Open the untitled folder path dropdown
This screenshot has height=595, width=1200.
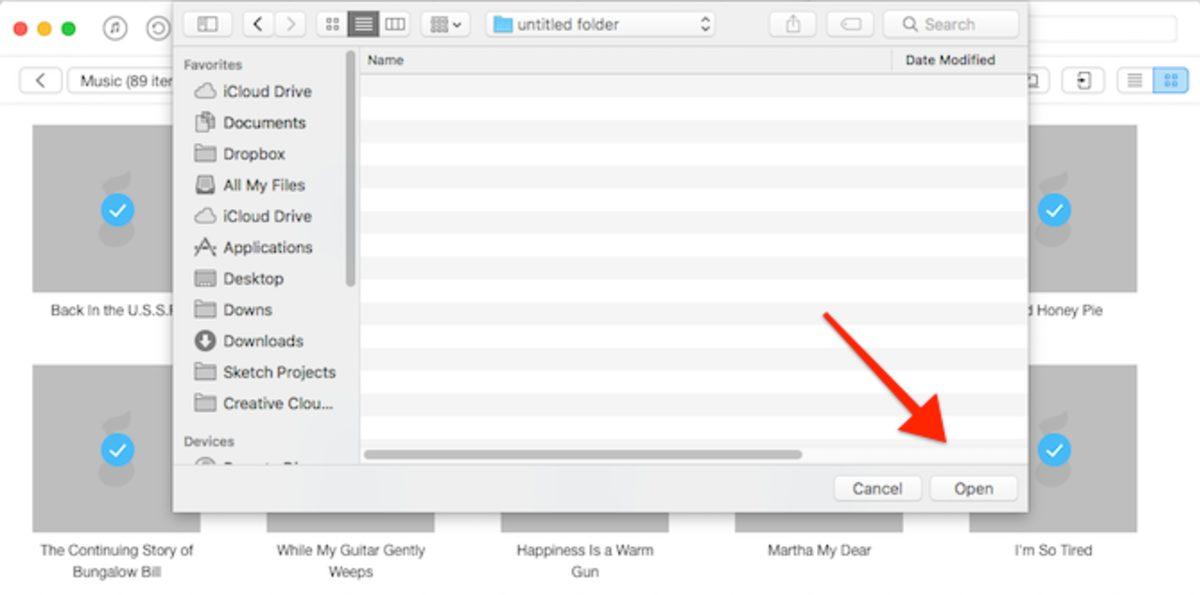point(600,24)
